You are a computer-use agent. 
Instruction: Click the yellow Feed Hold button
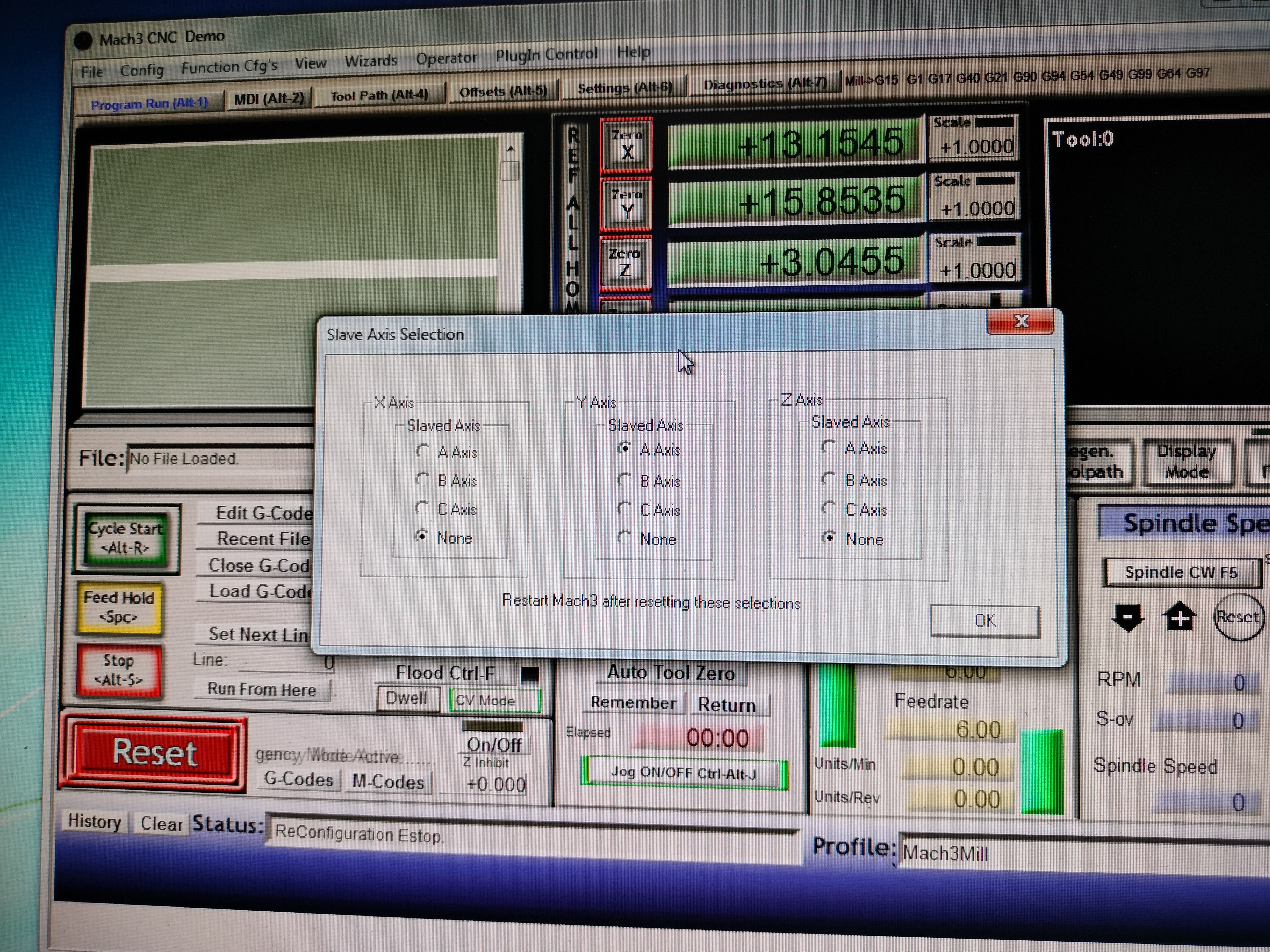[x=119, y=607]
